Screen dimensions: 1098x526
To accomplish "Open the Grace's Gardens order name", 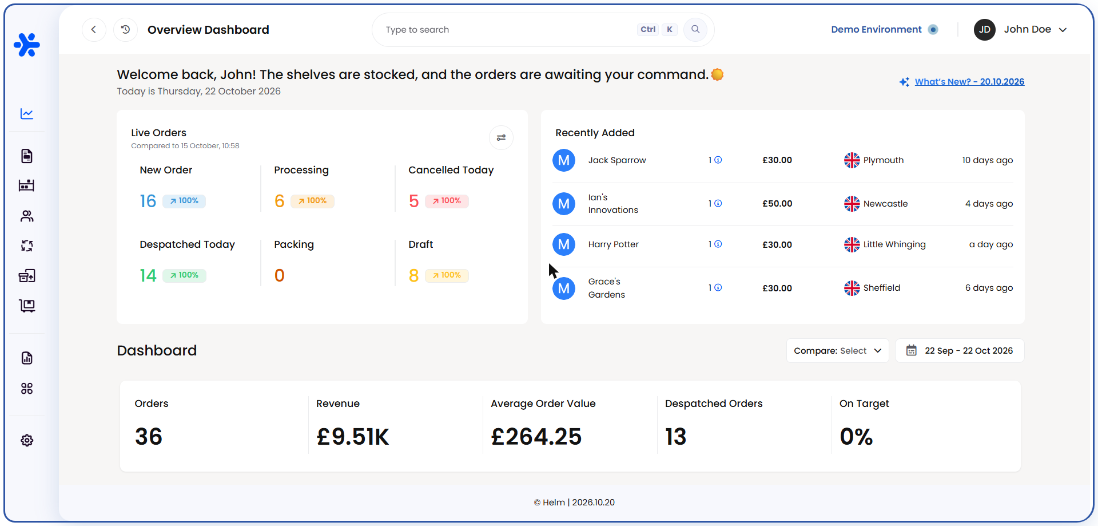I will (x=607, y=288).
